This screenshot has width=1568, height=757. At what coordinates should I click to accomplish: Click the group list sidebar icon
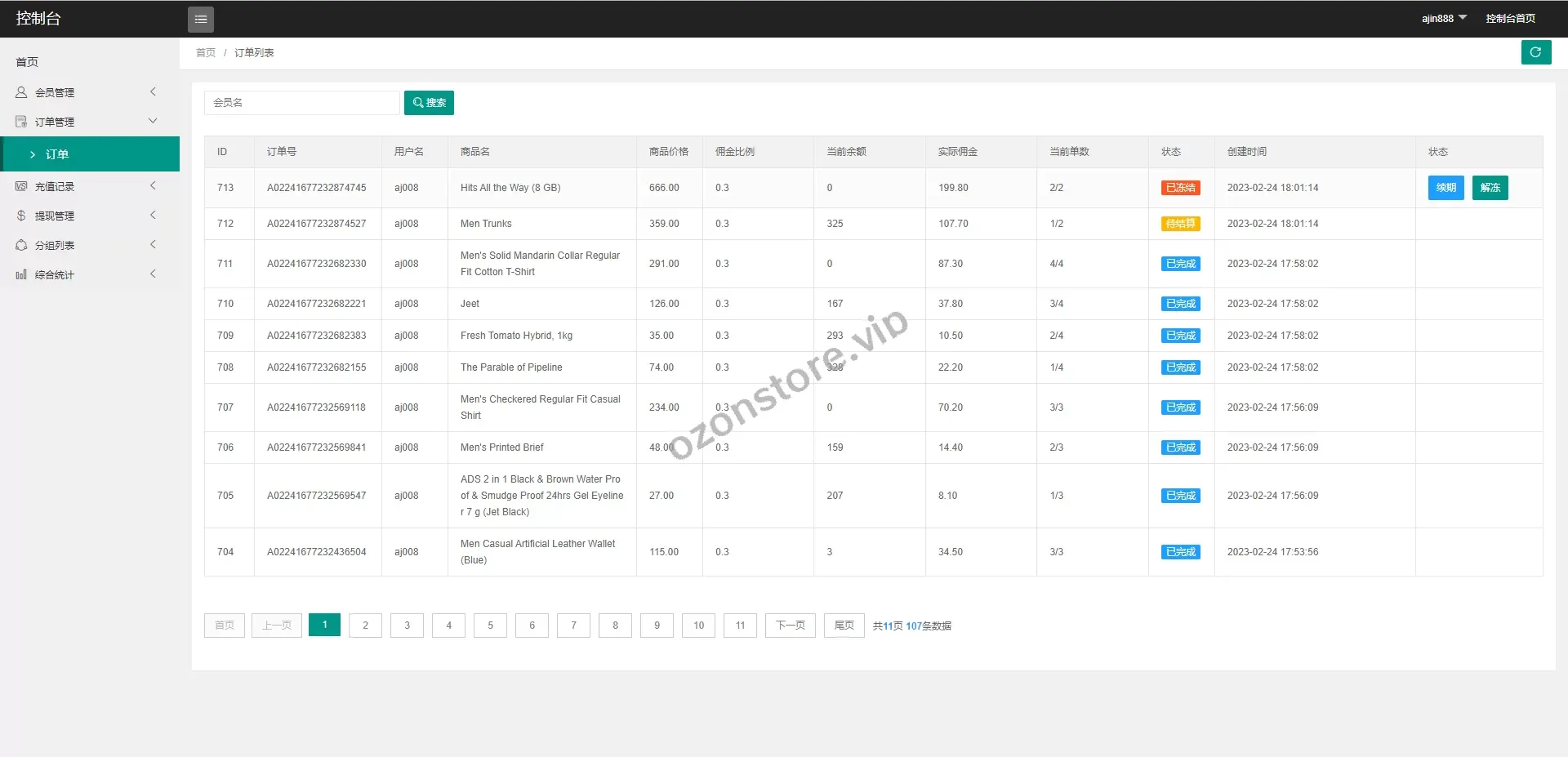(x=21, y=245)
